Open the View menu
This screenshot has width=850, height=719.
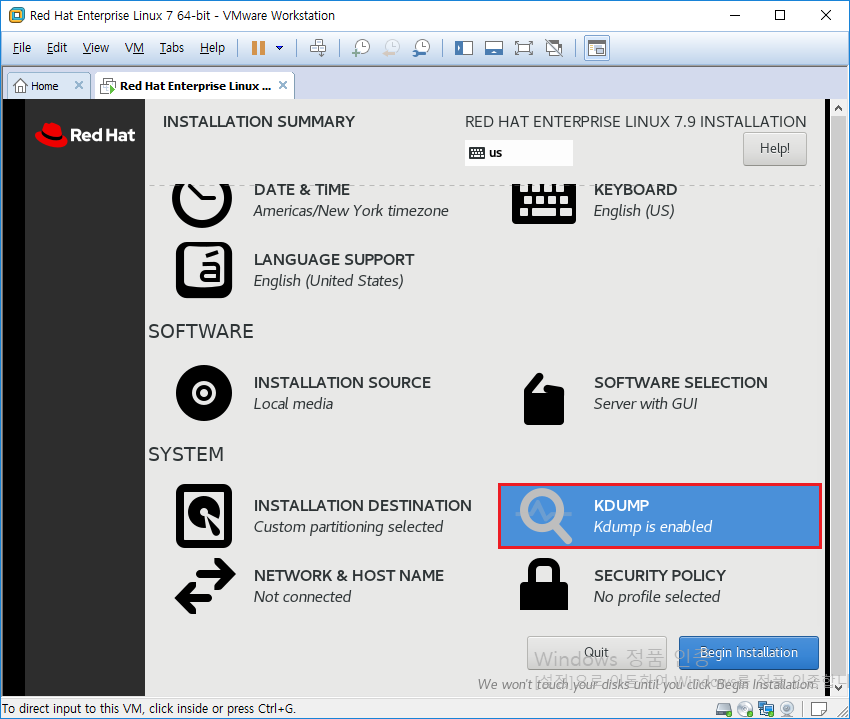96,48
